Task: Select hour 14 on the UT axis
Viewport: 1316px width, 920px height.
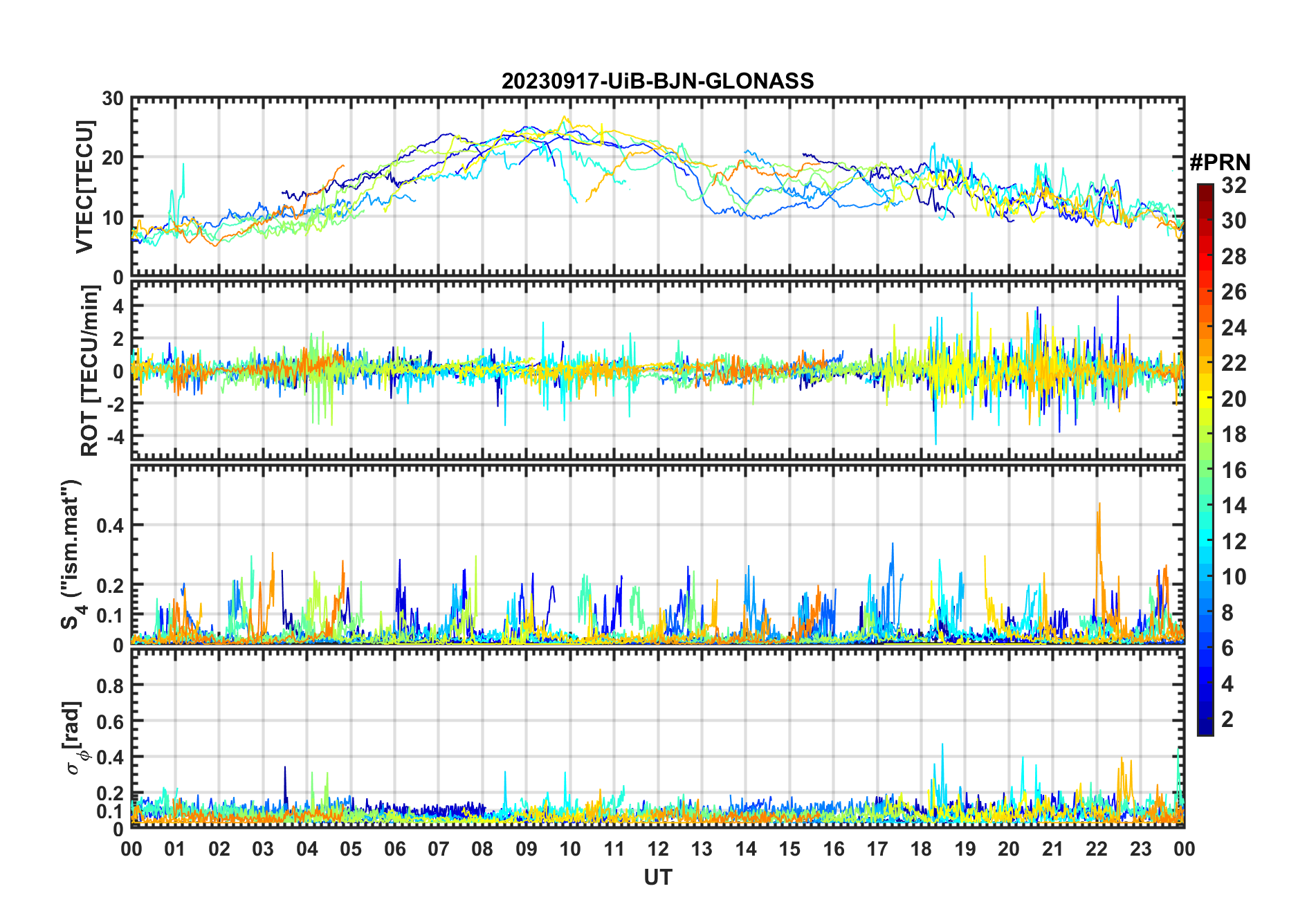Action: (x=746, y=849)
